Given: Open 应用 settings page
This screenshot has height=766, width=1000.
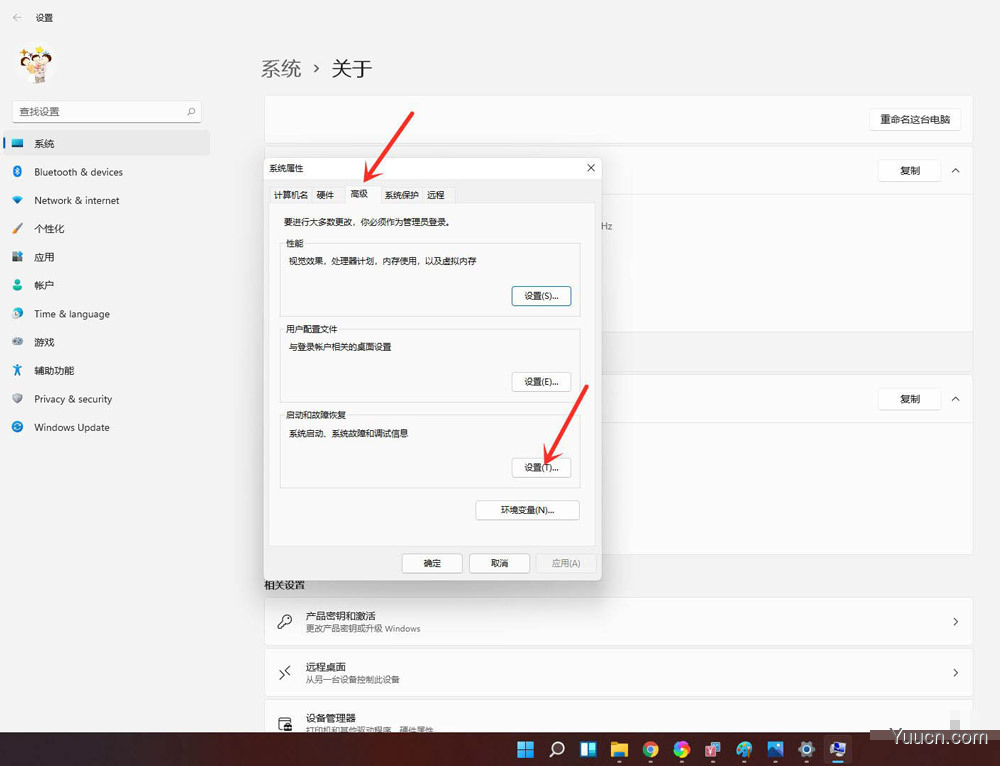Looking at the screenshot, I should pos(107,257).
